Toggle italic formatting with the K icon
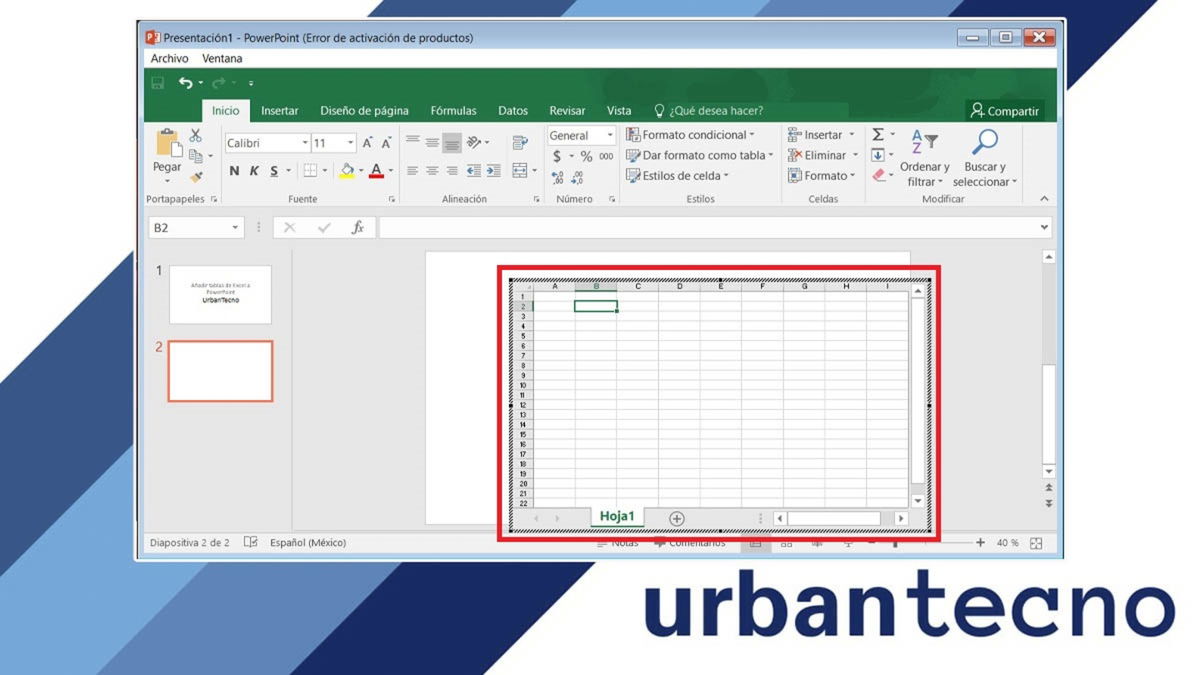The image size is (1200, 675). [254, 169]
